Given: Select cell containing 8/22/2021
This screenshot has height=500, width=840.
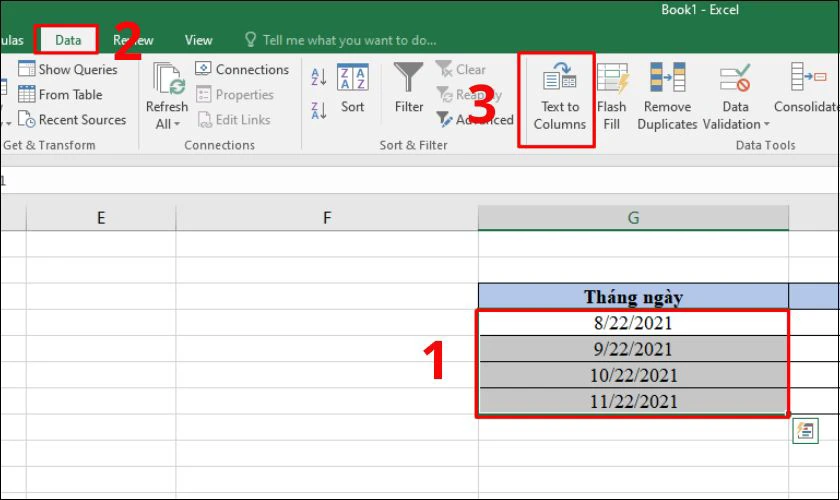Looking at the screenshot, I should point(633,323).
